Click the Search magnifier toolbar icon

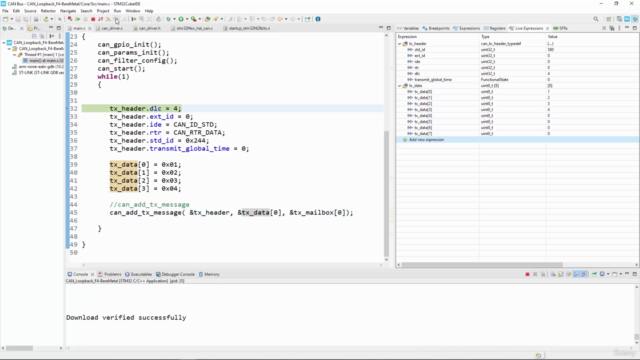click(596, 19)
